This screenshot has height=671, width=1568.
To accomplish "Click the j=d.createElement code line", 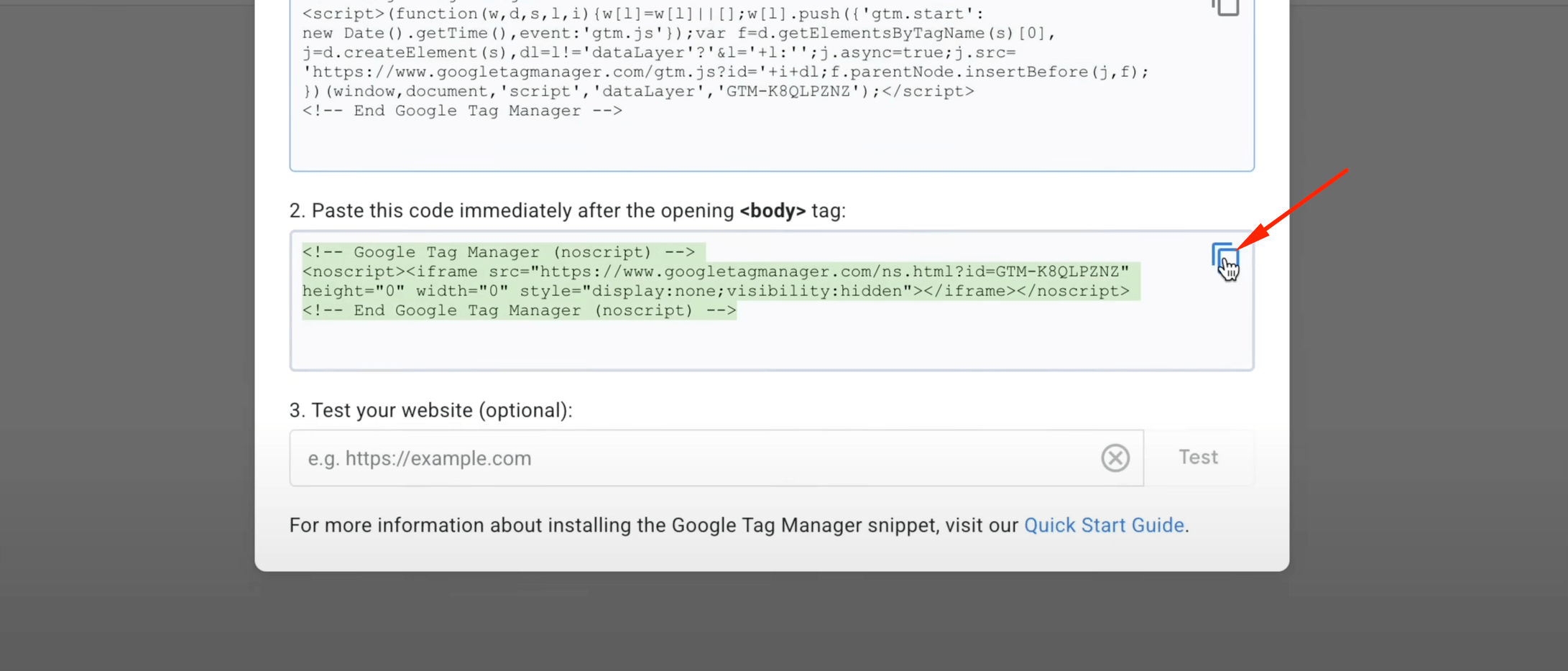I will click(658, 52).
